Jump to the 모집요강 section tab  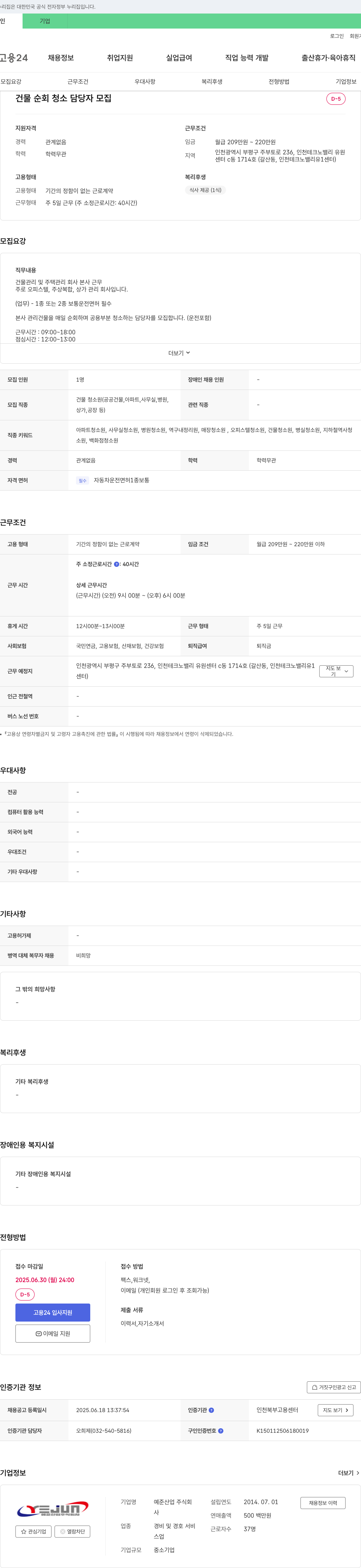click(x=11, y=82)
